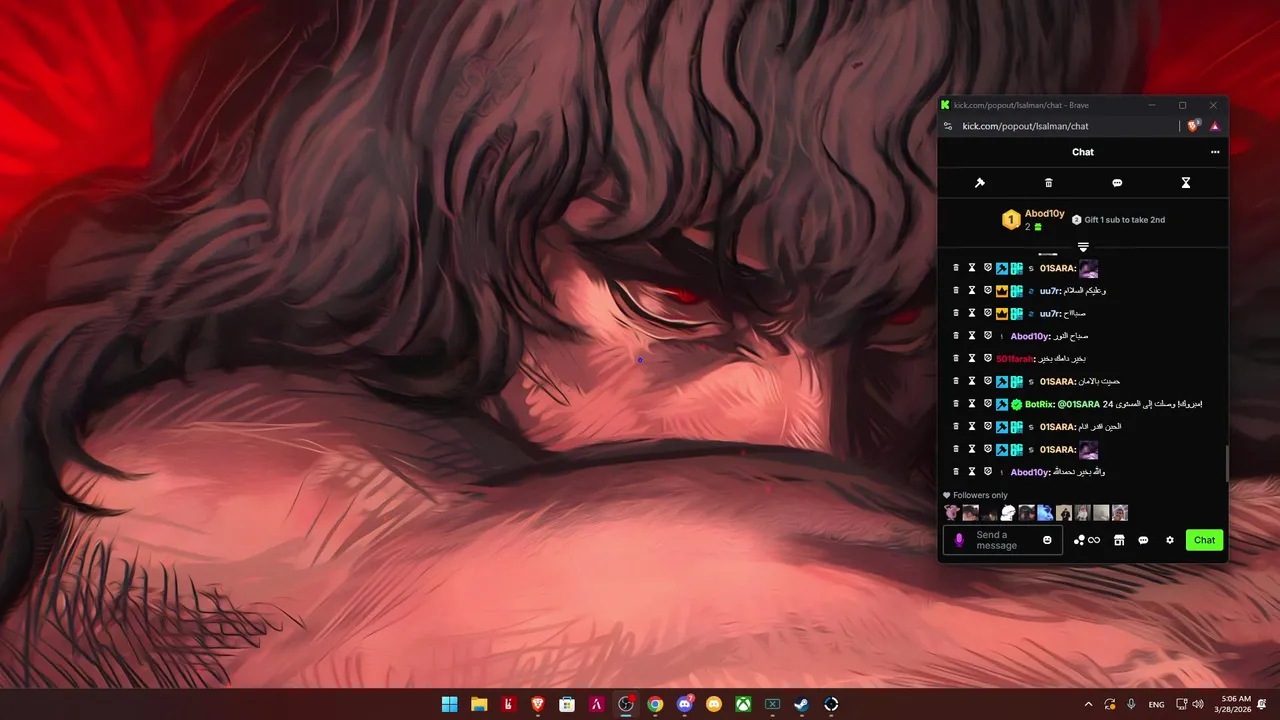Image resolution: width=1280 pixels, height=720 pixels.
Task: Open Steam from the taskbar
Action: pos(802,704)
